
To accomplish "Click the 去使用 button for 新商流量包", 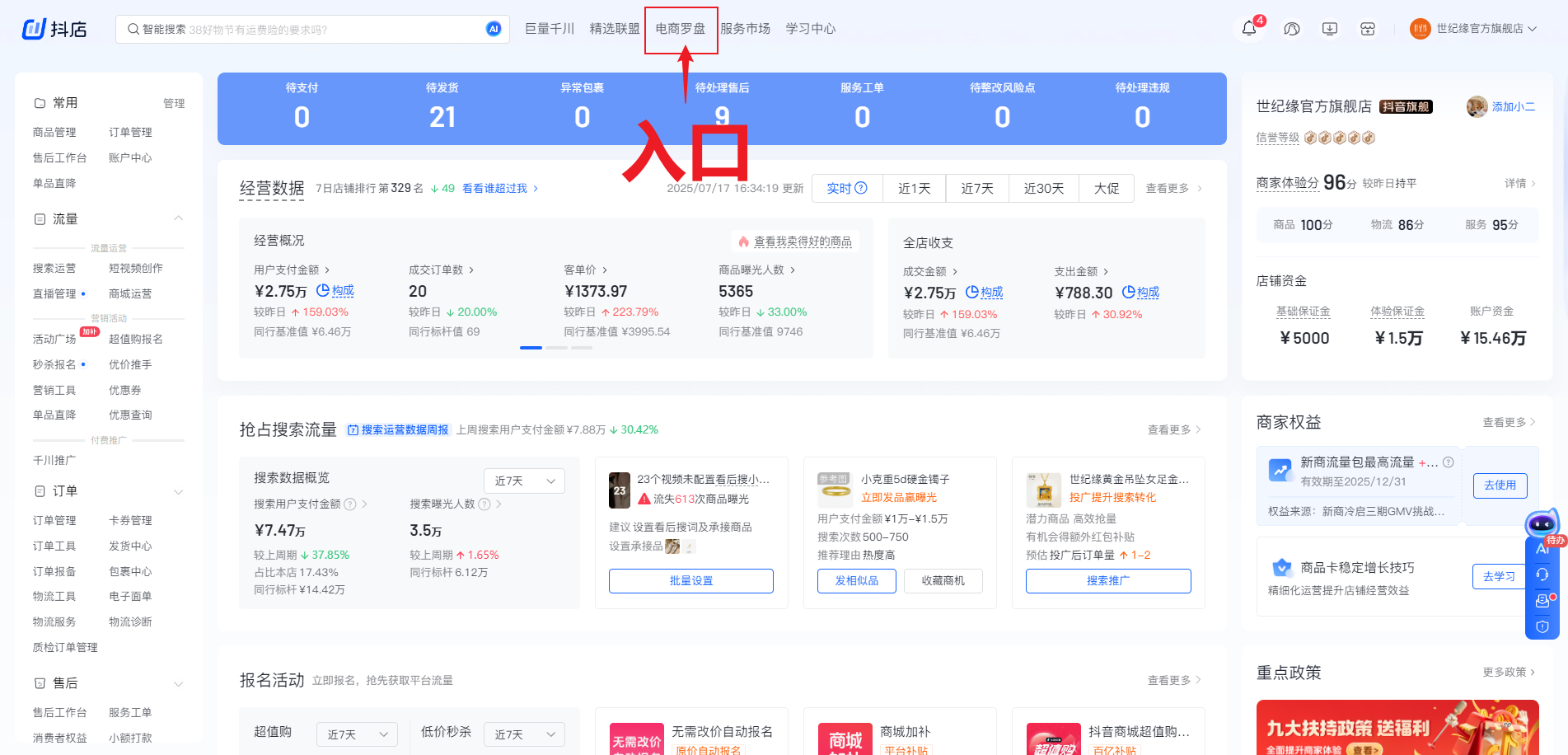I will coord(1500,485).
